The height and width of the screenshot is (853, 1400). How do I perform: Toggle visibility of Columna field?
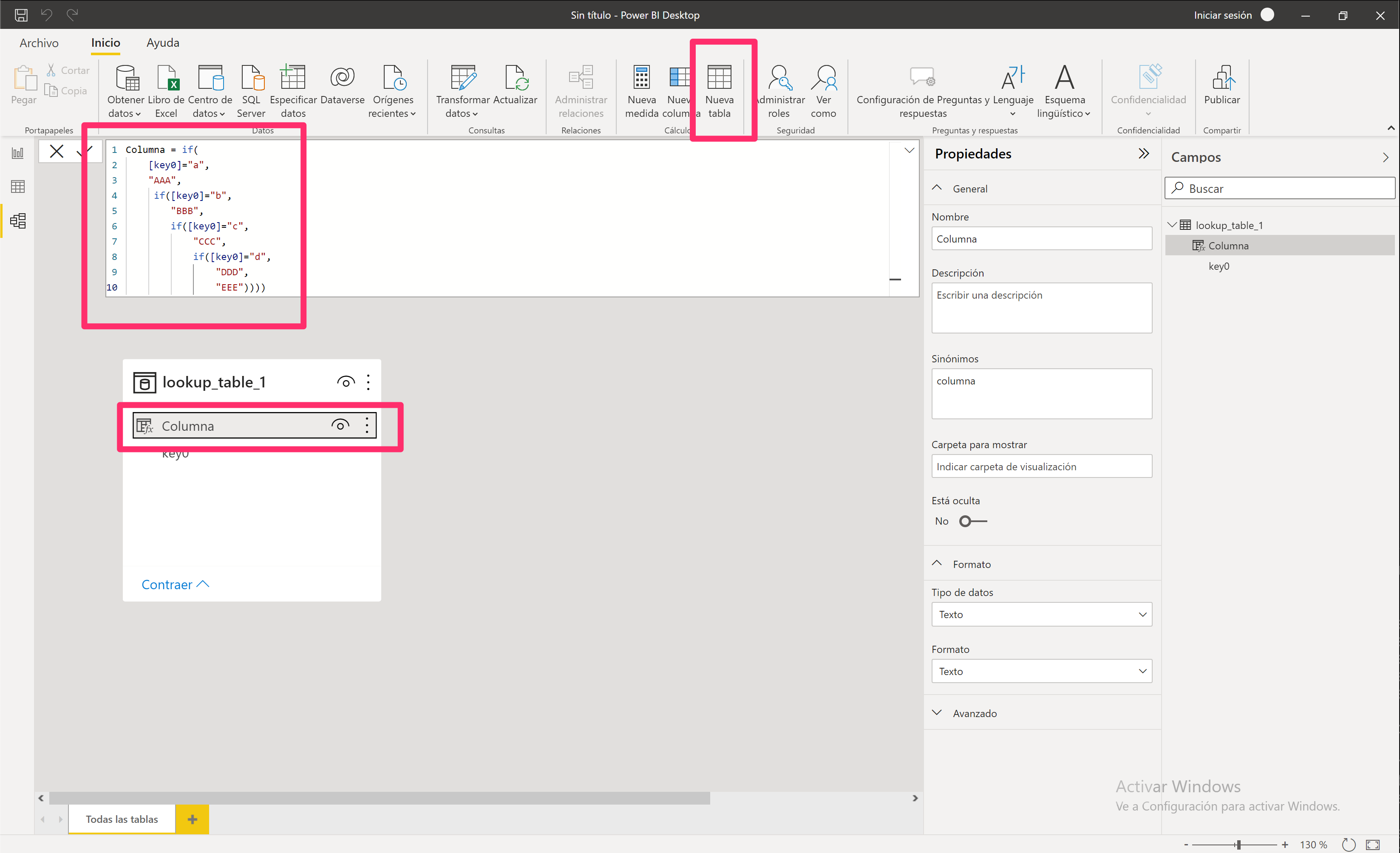pyautogui.click(x=340, y=425)
